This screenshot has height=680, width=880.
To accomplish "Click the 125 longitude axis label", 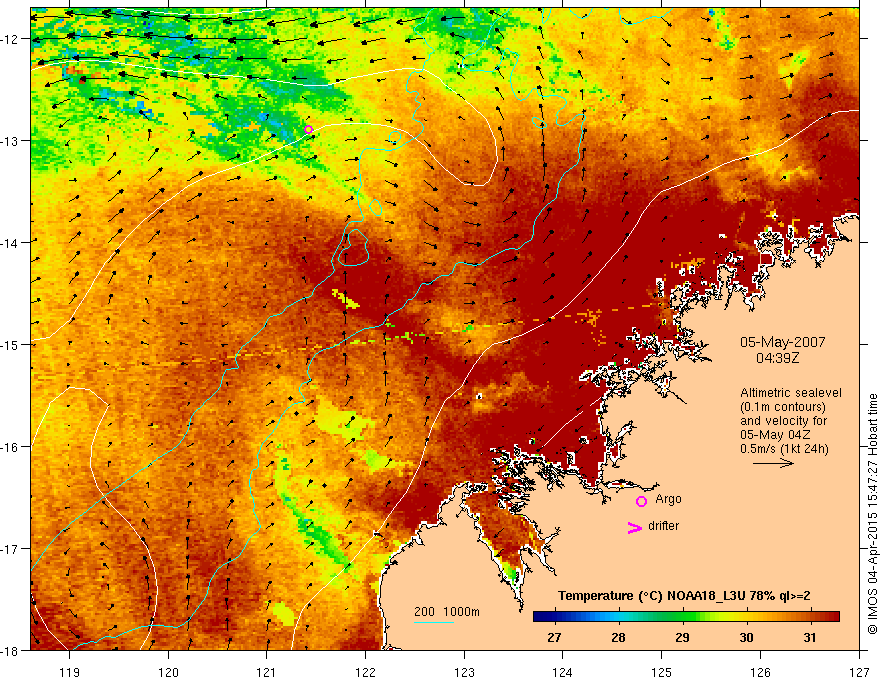I will [x=662, y=672].
